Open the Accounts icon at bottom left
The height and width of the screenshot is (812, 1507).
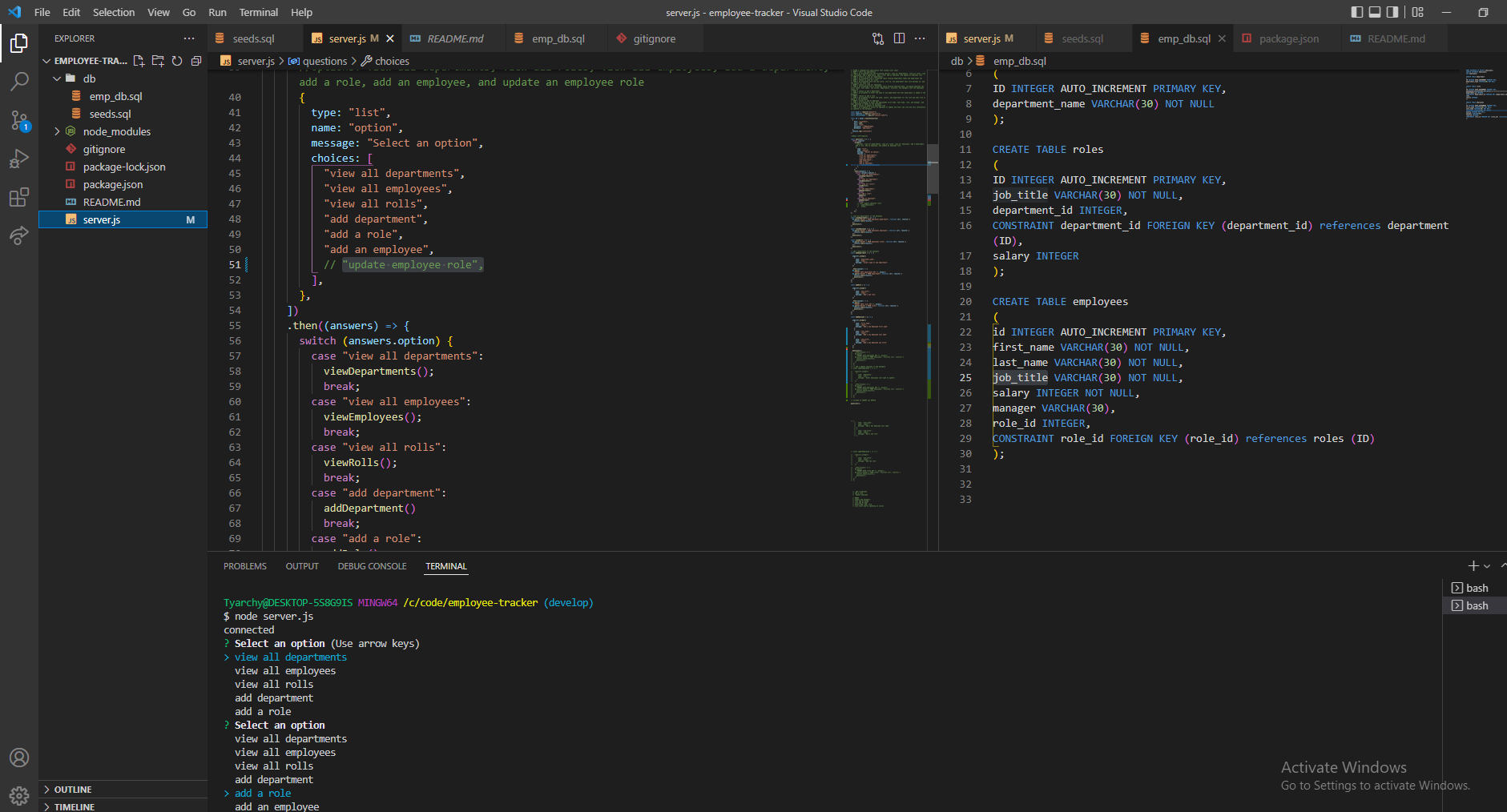point(18,757)
